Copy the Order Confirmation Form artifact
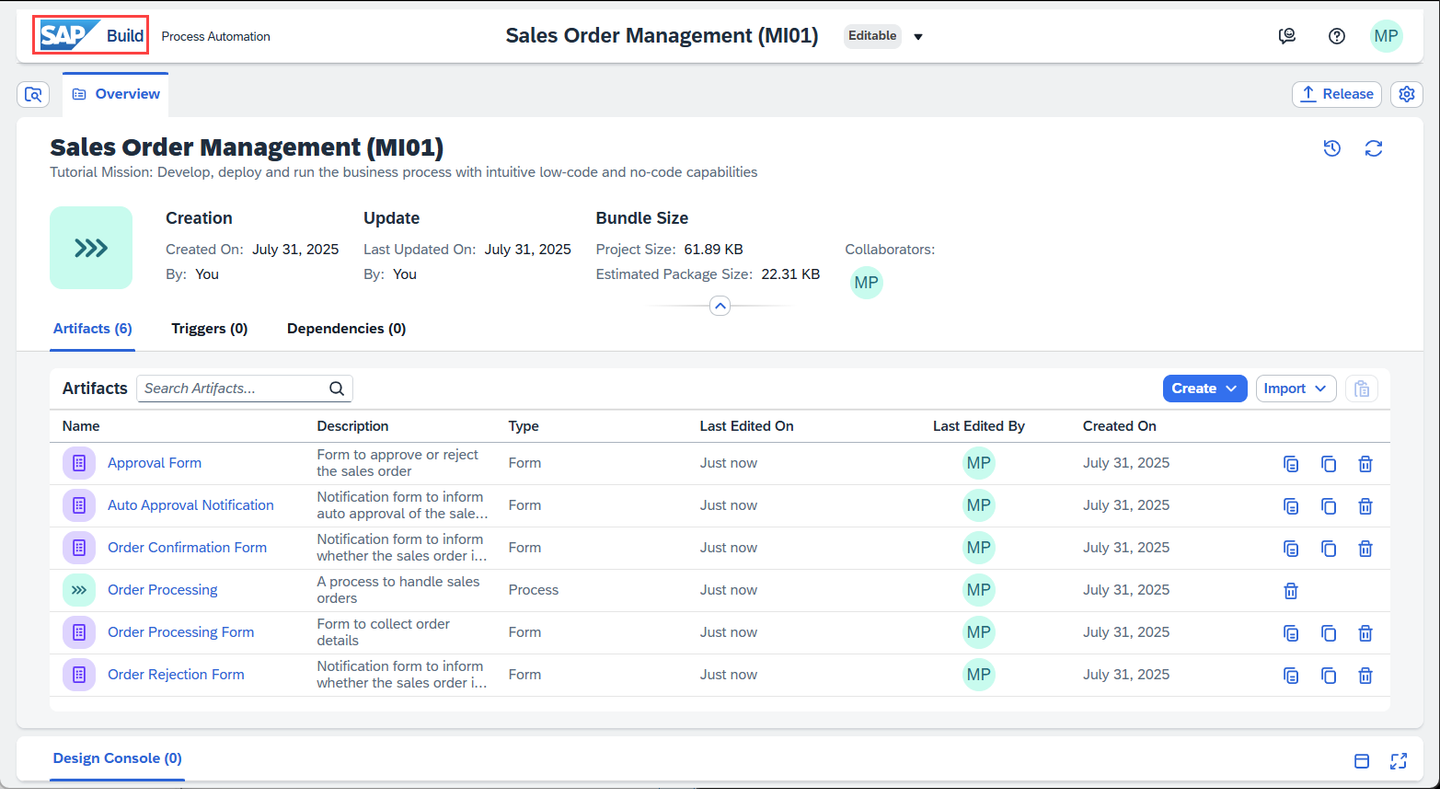 click(1328, 548)
